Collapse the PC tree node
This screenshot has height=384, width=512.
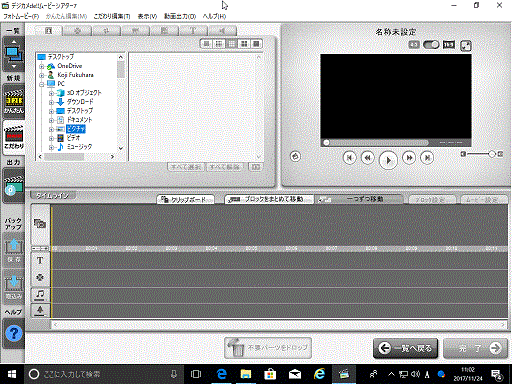[42, 84]
